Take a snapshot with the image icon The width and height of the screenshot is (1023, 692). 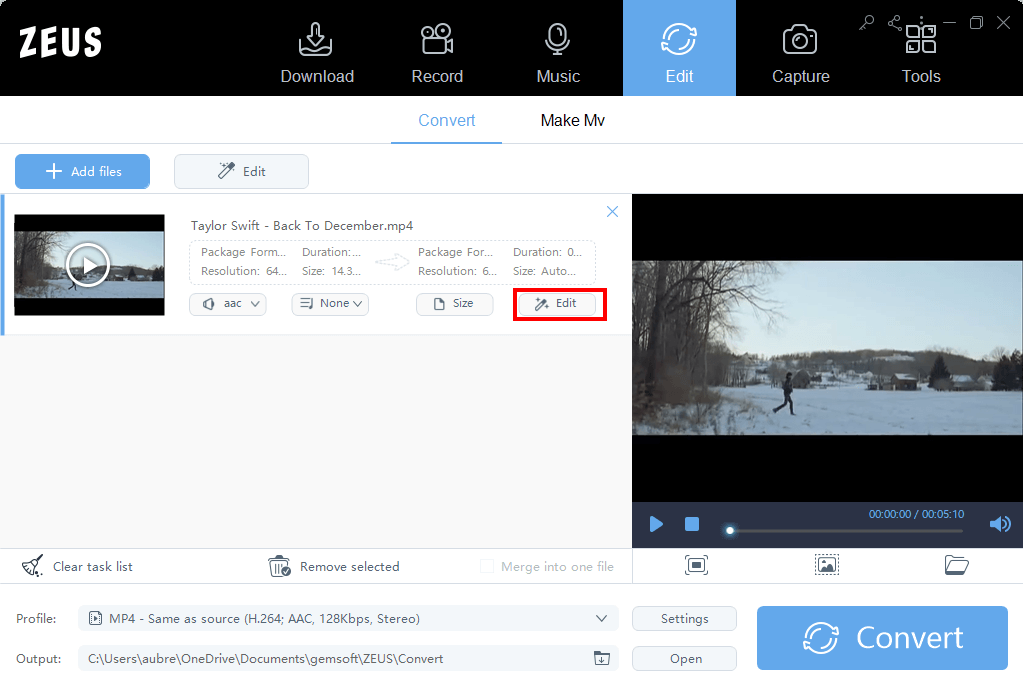pyautogui.click(x=827, y=565)
